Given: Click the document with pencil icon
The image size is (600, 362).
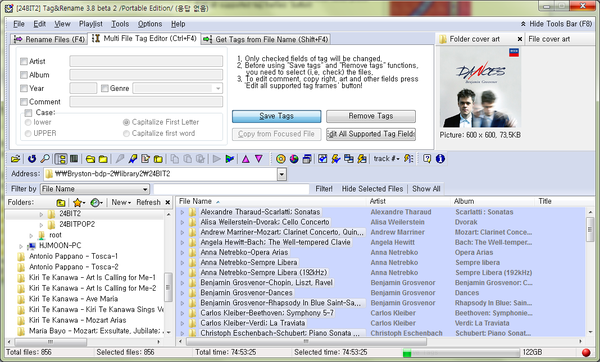Looking at the screenshot, I should pos(145,159).
